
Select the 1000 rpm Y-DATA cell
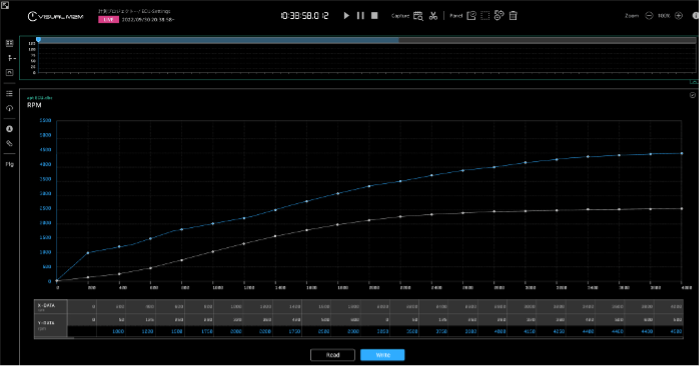point(111,332)
